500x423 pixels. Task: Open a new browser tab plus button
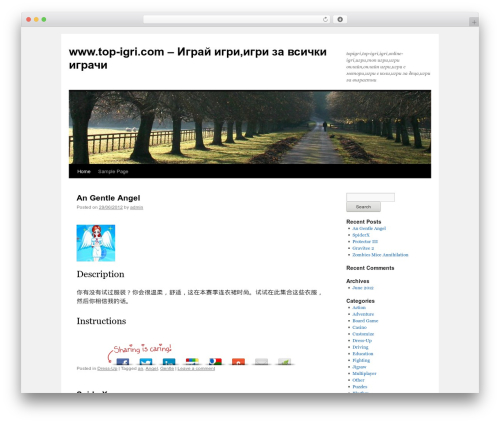click(x=474, y=22)
